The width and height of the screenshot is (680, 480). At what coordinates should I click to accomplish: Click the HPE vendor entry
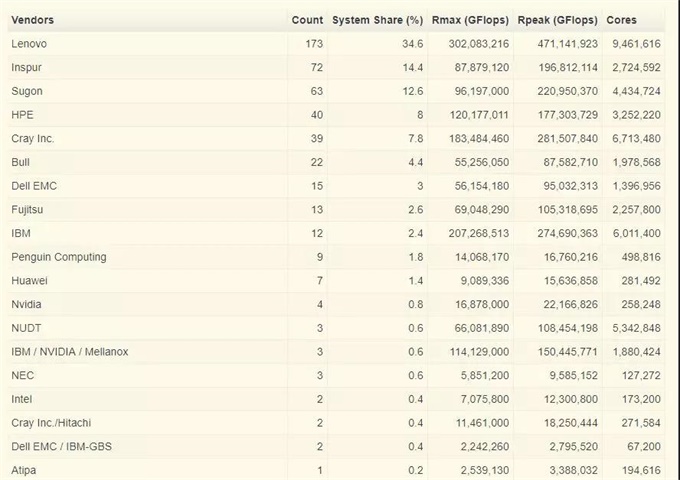(22, 115)
